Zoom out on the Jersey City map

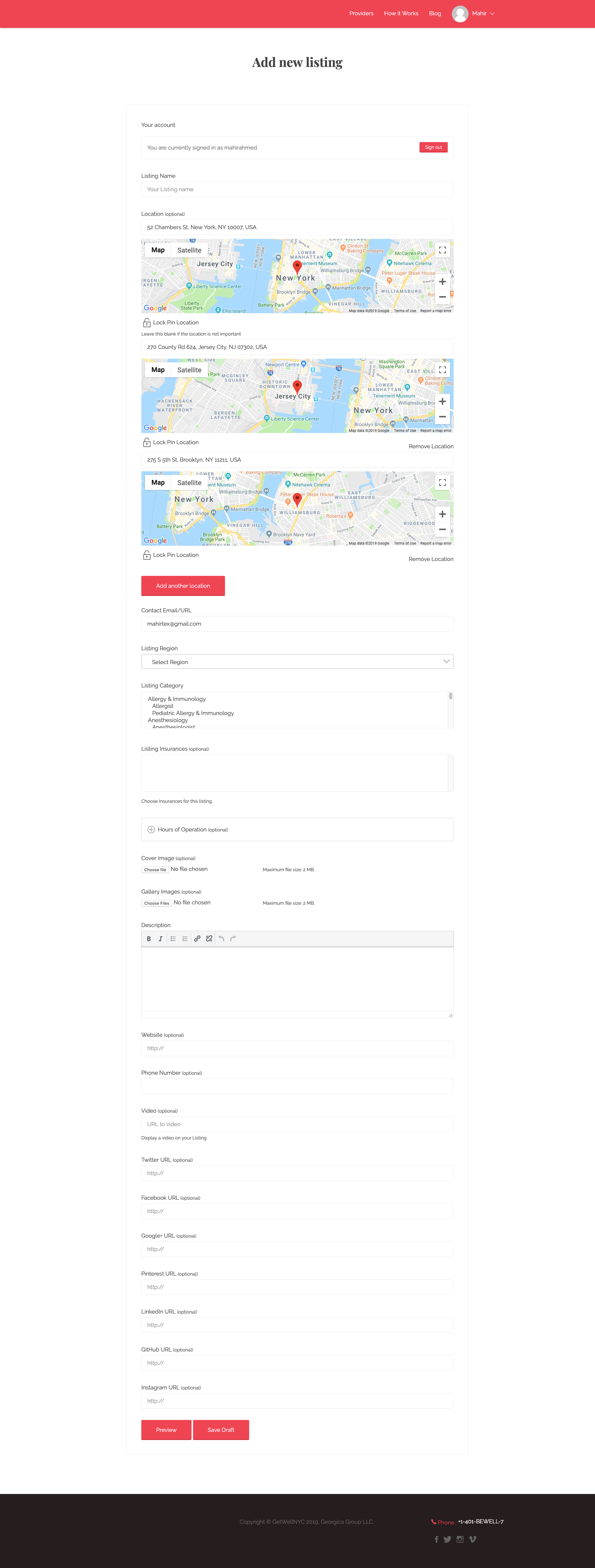click(442, 417)
